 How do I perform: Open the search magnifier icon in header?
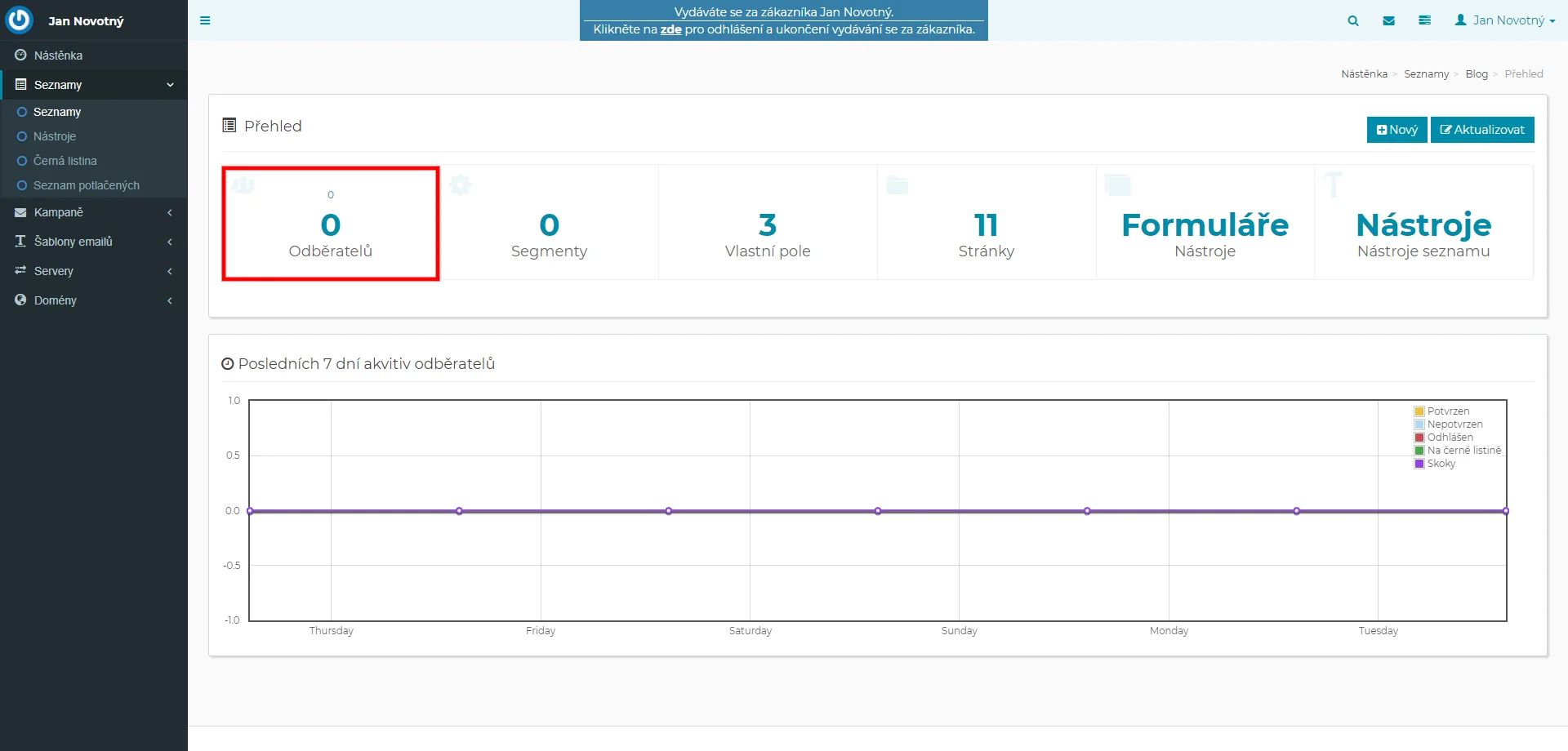click(x=1353, y=20)
